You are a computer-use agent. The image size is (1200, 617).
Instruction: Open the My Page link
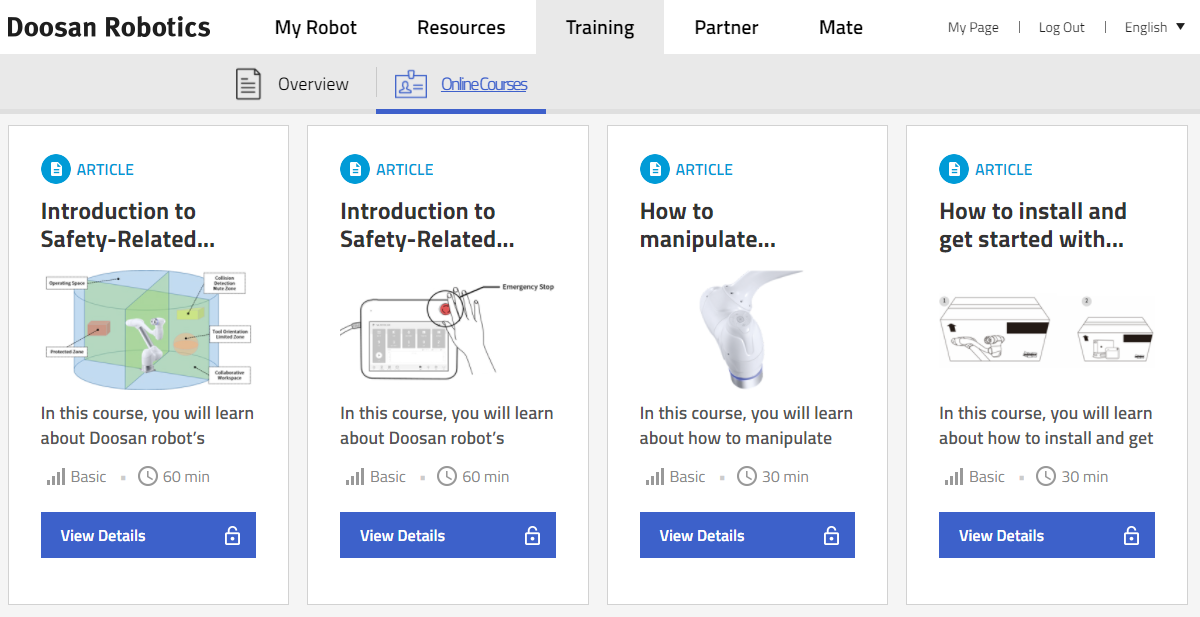tap(973, 27)
